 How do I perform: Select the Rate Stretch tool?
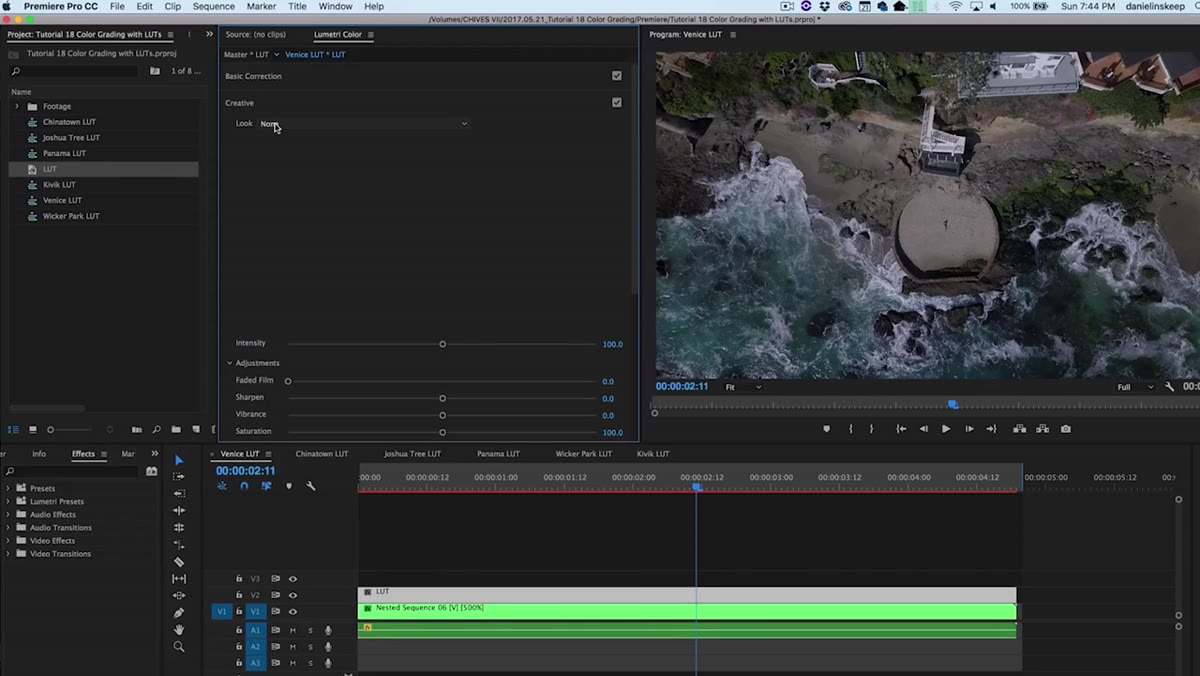coord(179,545)
